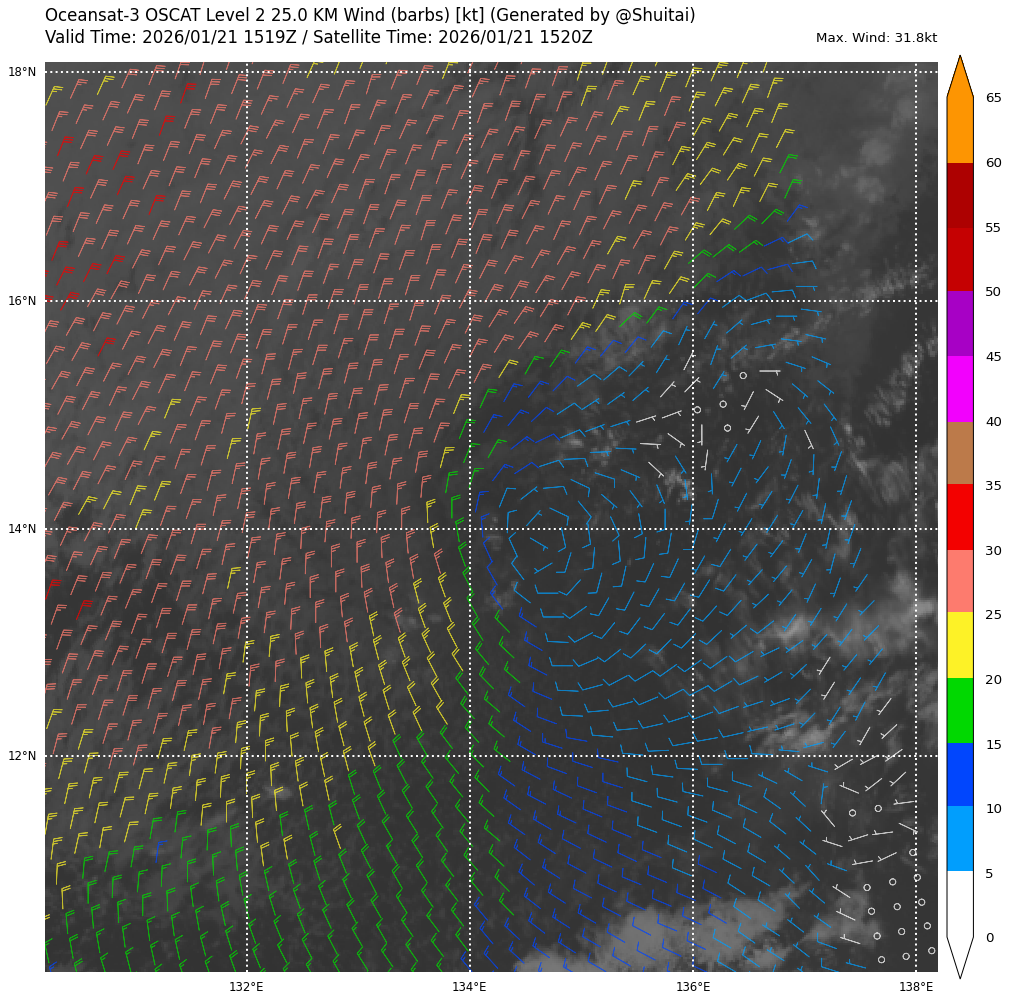Screen dimensions: 1009x1001
Task: Click the salmon 25-30 kt colorbar segment
Action: tap(959, 581)
